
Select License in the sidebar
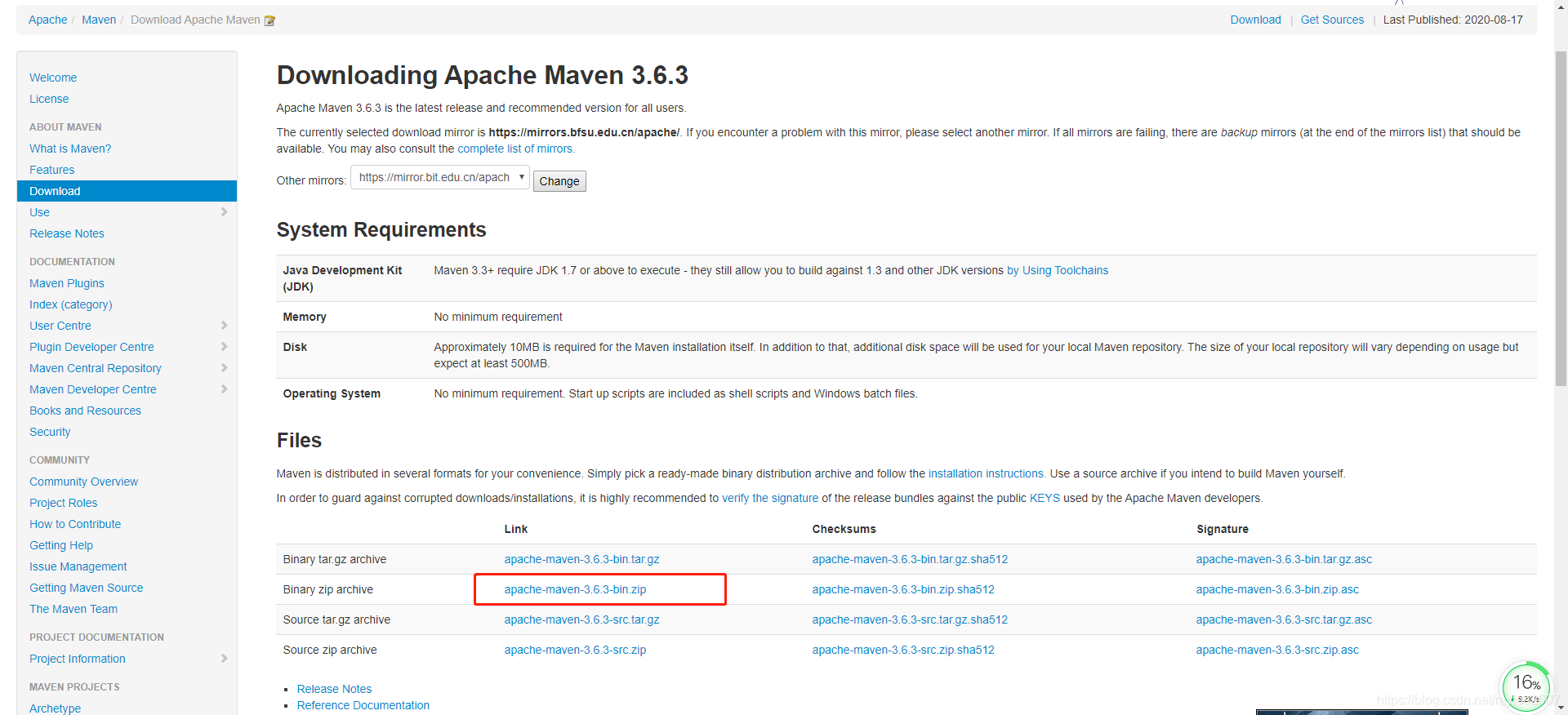(49, 99)
